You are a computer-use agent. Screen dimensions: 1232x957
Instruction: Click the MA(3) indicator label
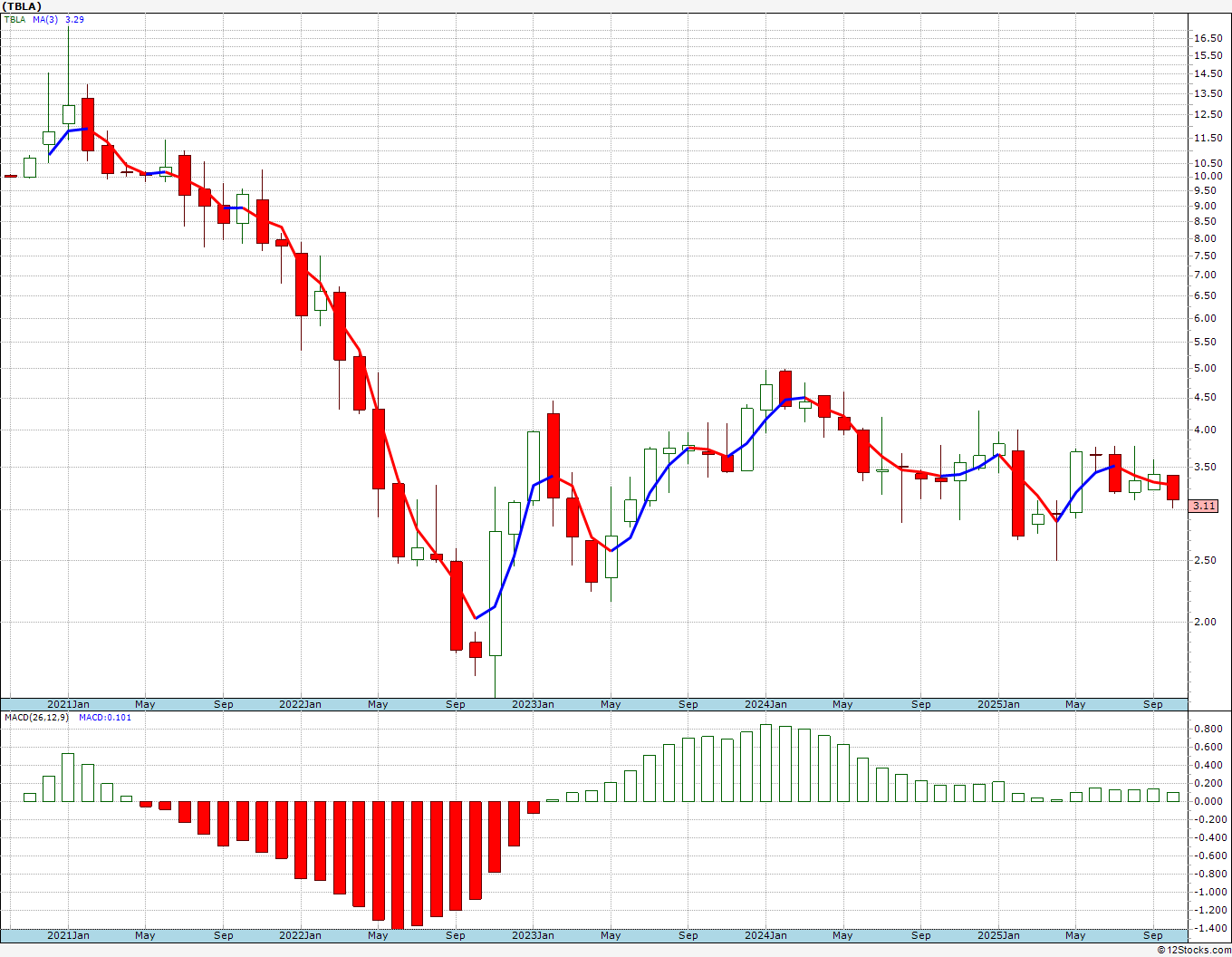pyautogui.click(x=45, y=19)
